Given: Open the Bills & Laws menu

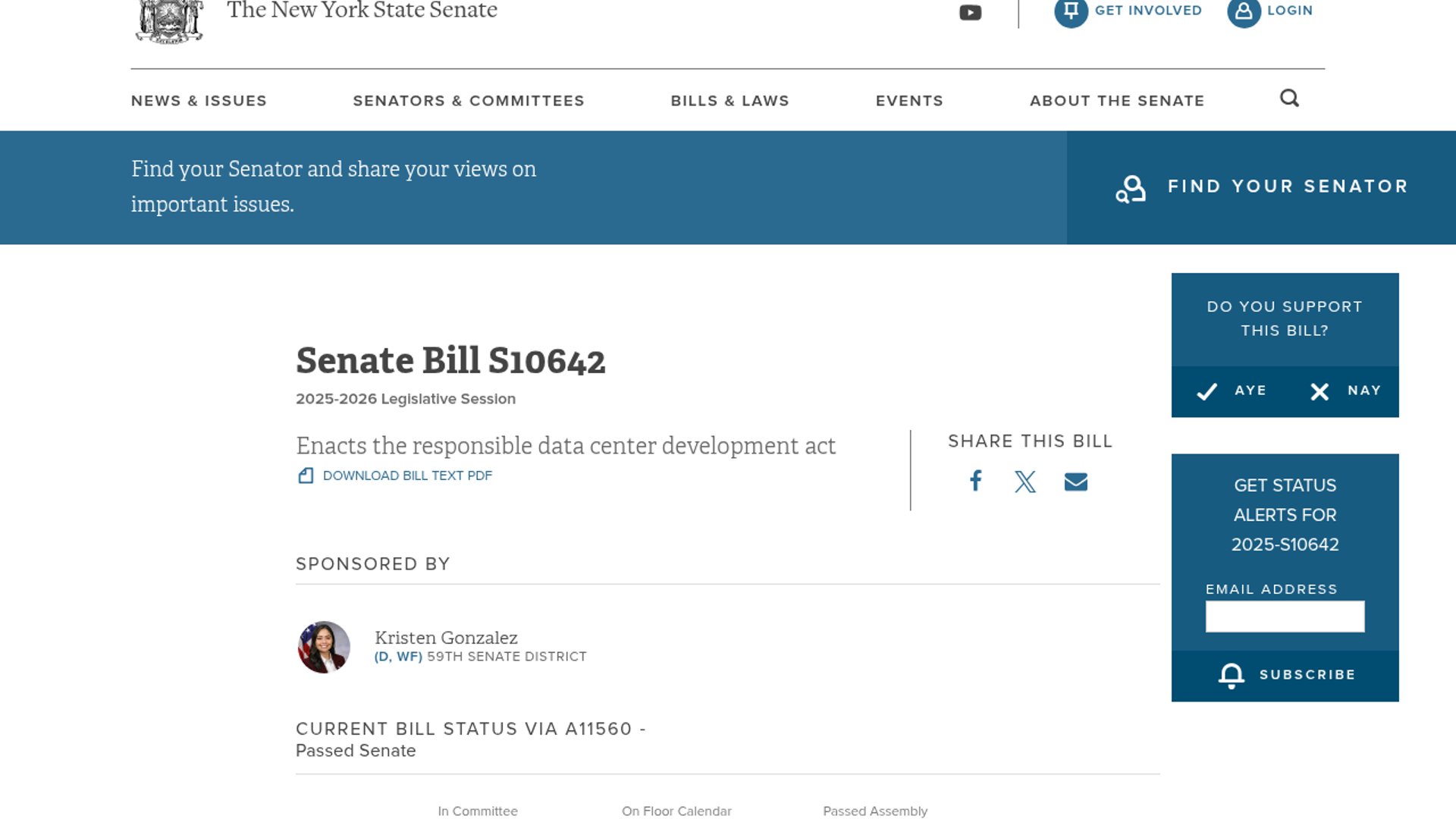Looking at the screenshot, I should (x=730, y=101).
